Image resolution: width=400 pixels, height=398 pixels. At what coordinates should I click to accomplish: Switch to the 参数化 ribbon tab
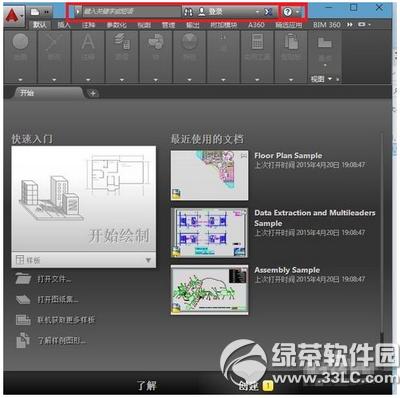pyautogui.click(x=116, y=25)
